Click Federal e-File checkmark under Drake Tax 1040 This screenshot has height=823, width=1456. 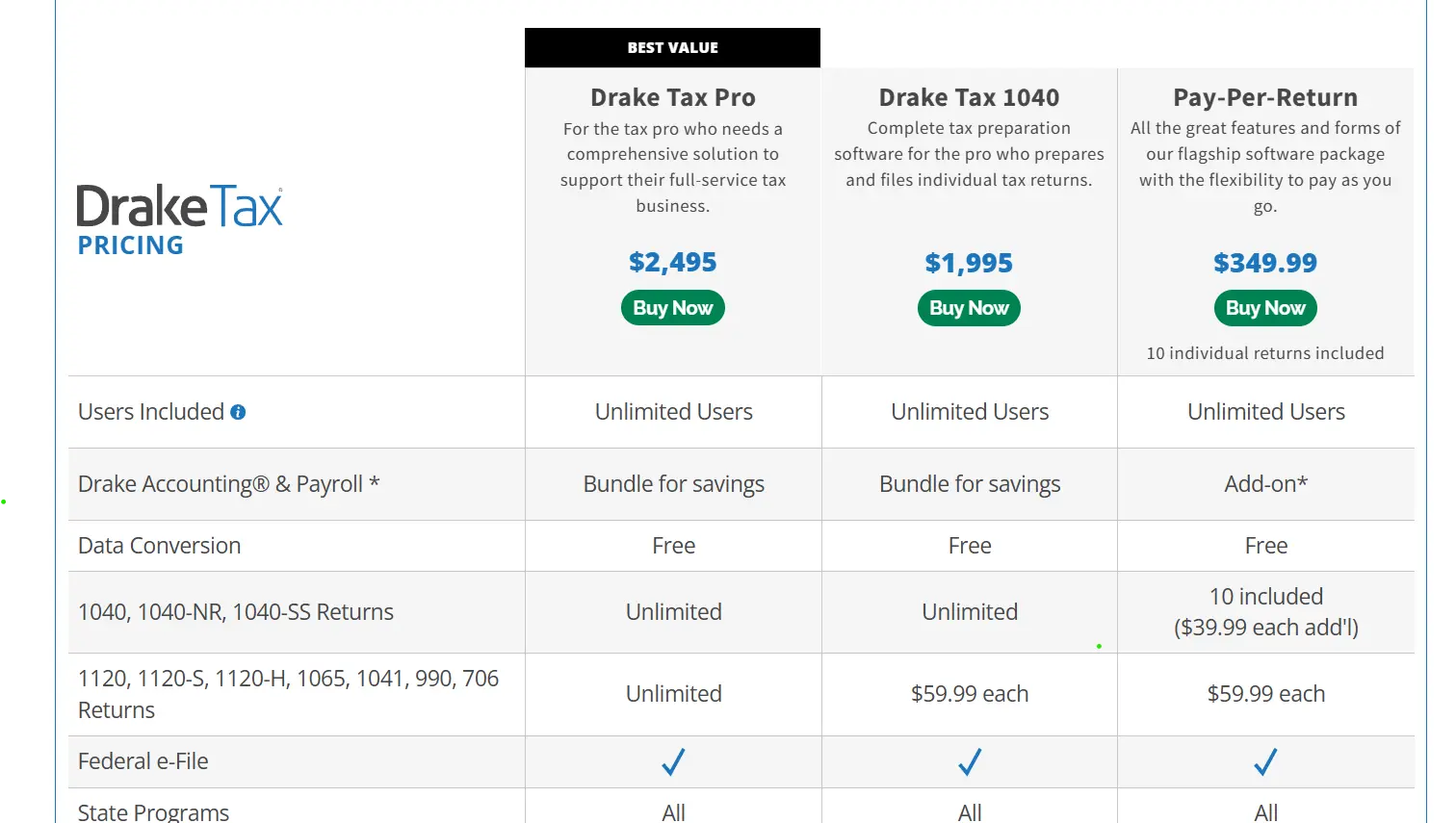point(970,762)
